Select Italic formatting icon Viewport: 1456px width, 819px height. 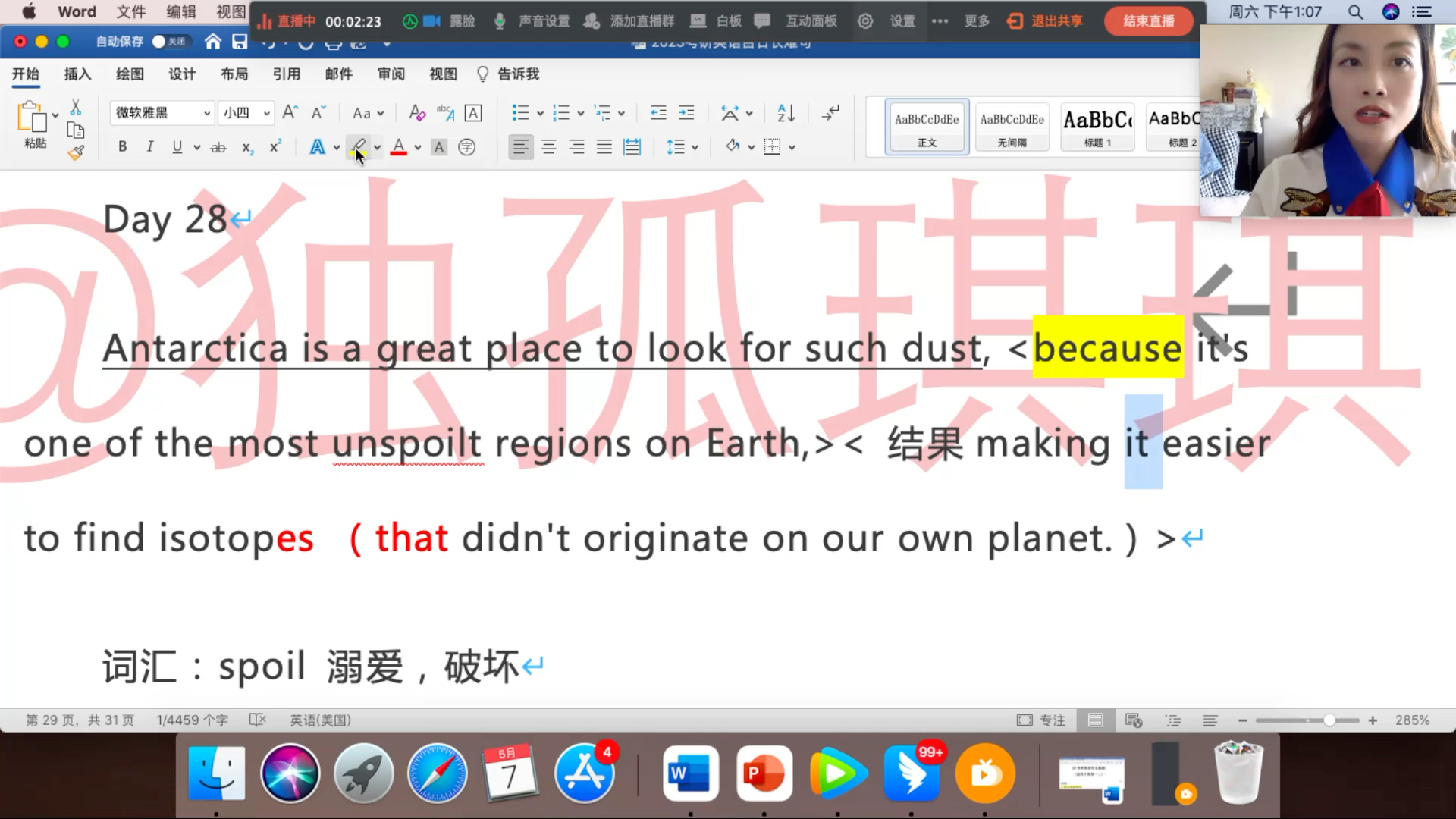[x=149, y=146]
